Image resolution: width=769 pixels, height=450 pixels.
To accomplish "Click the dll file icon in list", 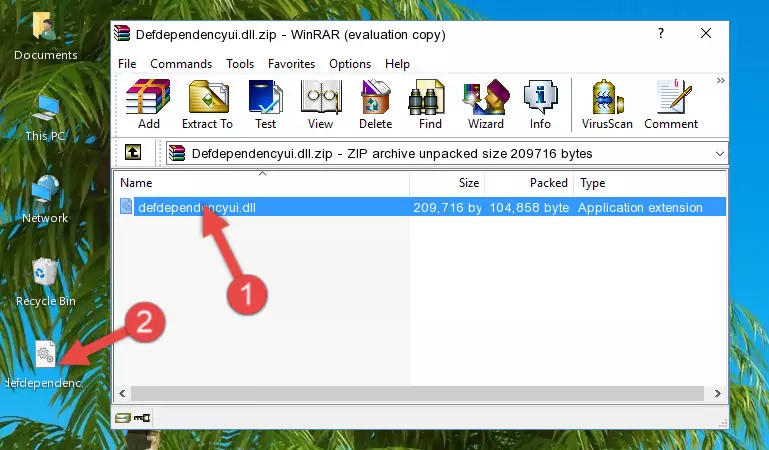I will click(126, 206).
